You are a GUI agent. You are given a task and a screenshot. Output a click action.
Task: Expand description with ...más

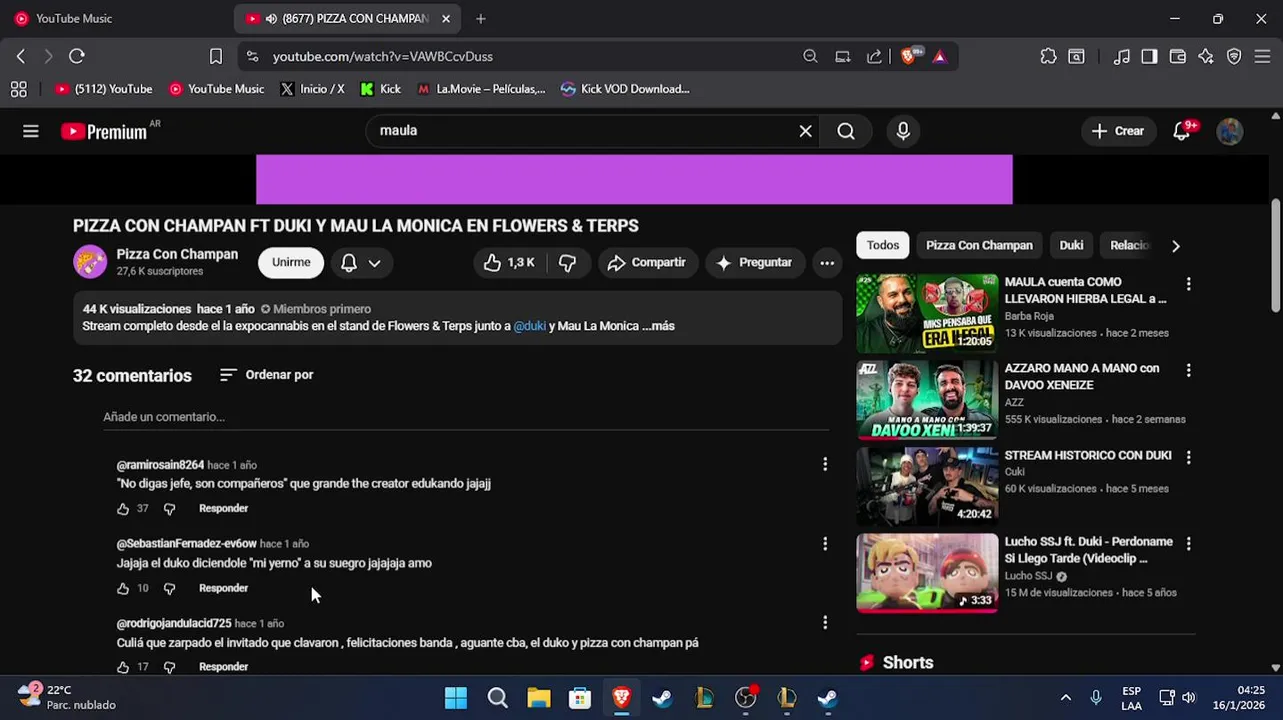tap(658, 326)
